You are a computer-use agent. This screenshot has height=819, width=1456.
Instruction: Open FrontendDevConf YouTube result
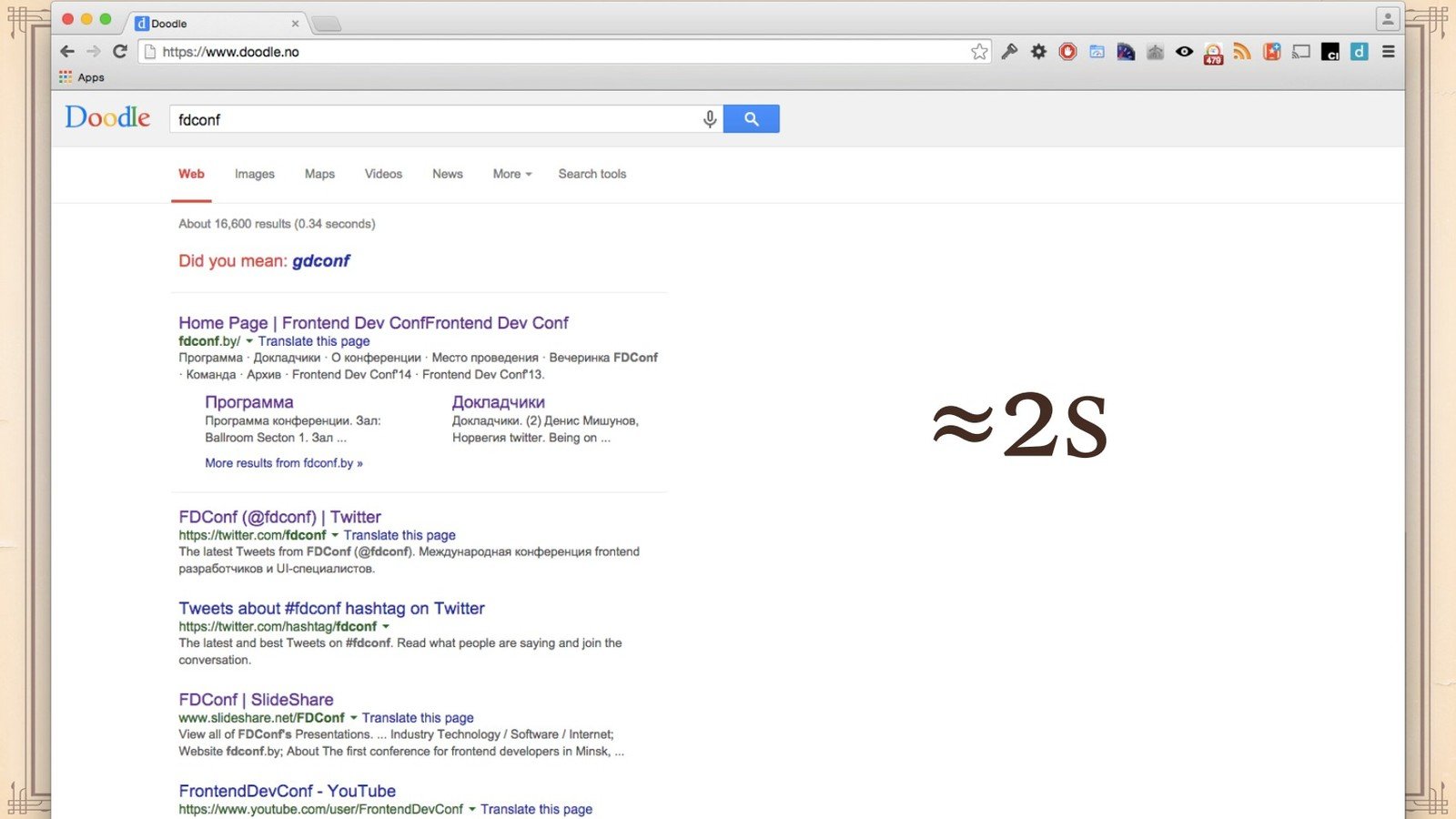coord(287,791)
